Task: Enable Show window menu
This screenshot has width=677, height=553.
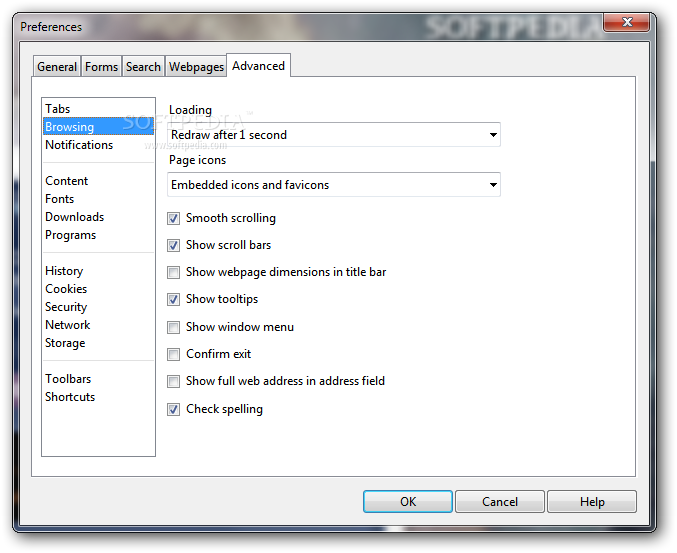Action: coord(174,327)
